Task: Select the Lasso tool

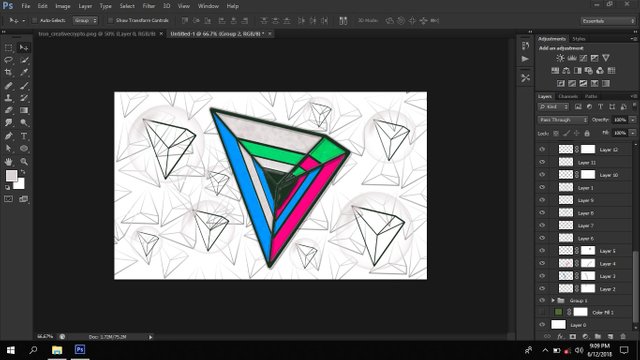Action: click(8, 60)
